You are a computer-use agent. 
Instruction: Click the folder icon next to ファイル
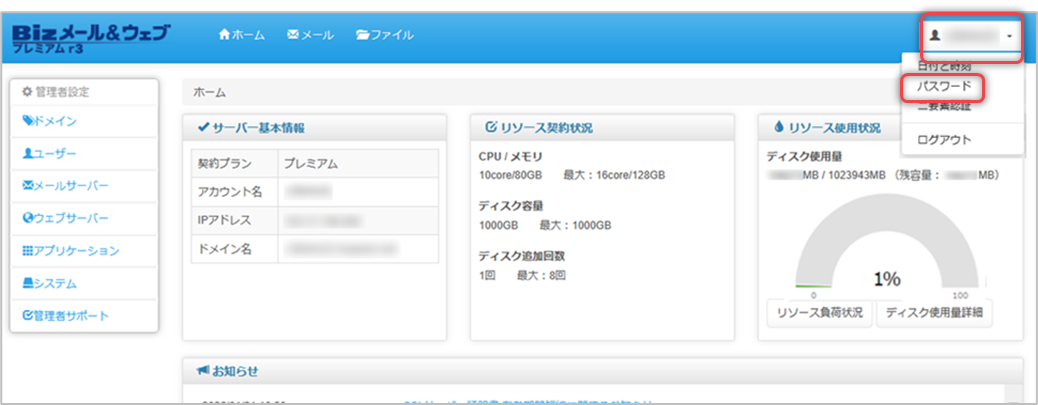point(362,35)
